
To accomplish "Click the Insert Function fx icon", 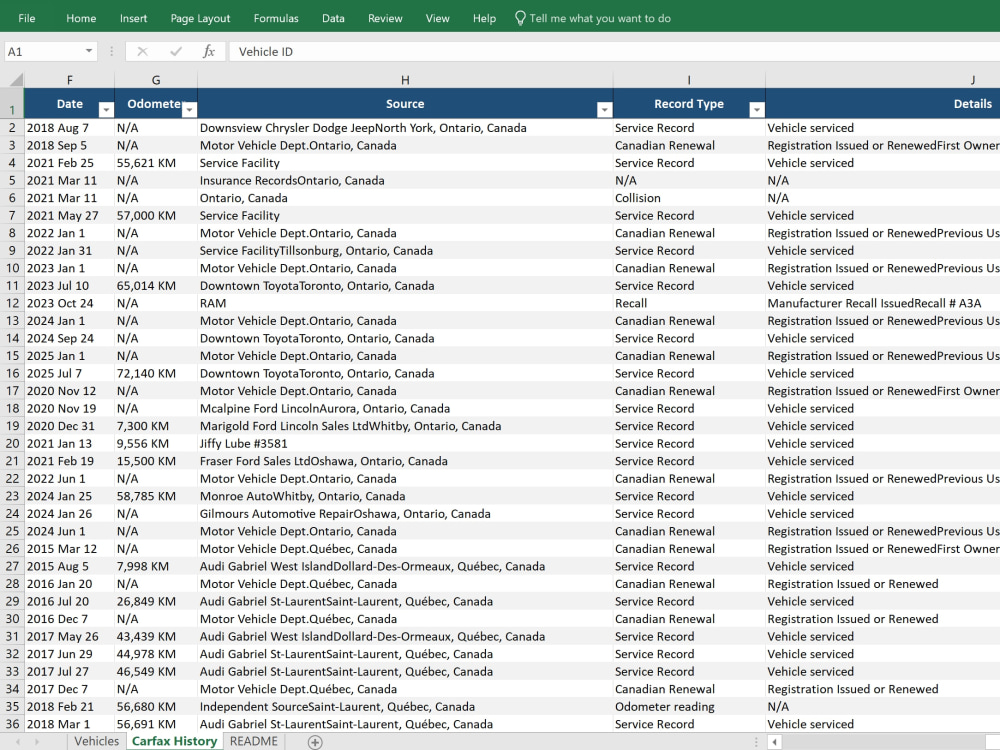I will [x=209, y=52].
